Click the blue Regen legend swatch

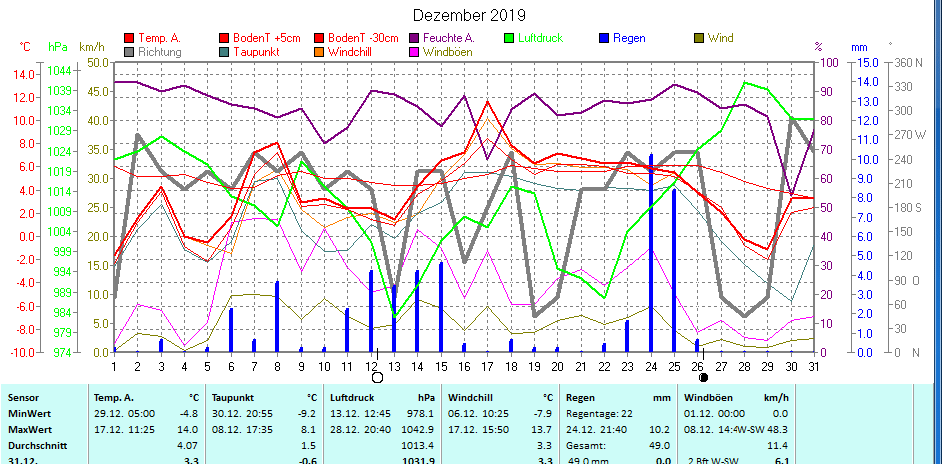pos(604,38)
